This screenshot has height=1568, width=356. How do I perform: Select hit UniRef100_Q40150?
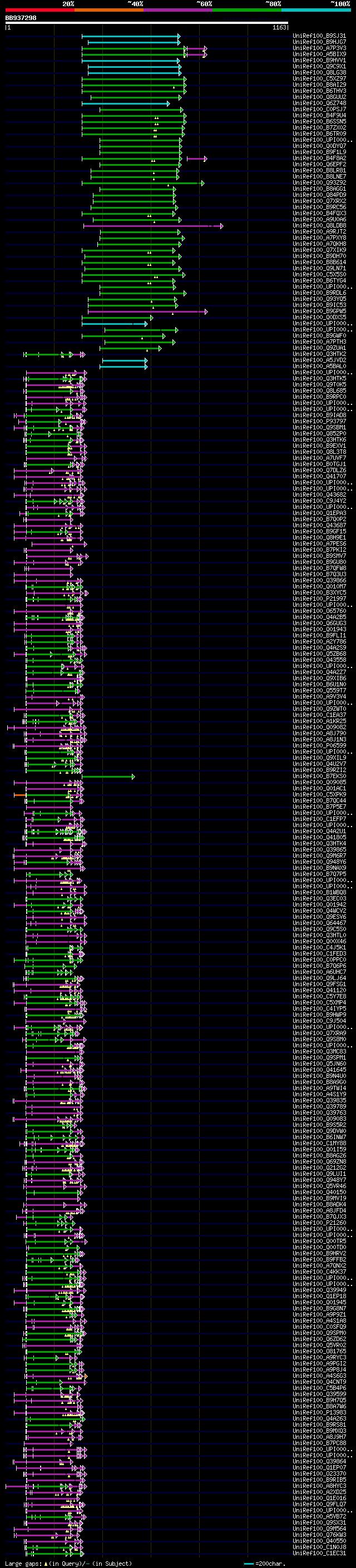(319, 1193)
